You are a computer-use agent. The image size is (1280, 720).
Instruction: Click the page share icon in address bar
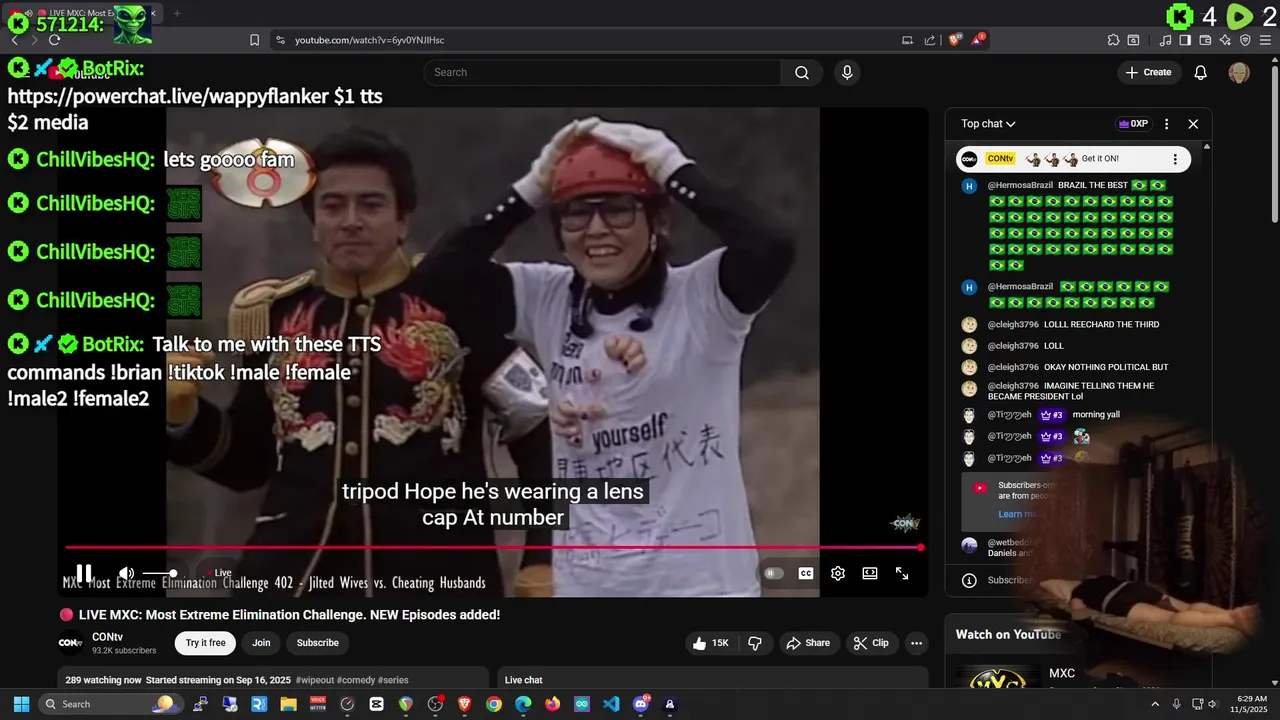(x=930, y=40)
